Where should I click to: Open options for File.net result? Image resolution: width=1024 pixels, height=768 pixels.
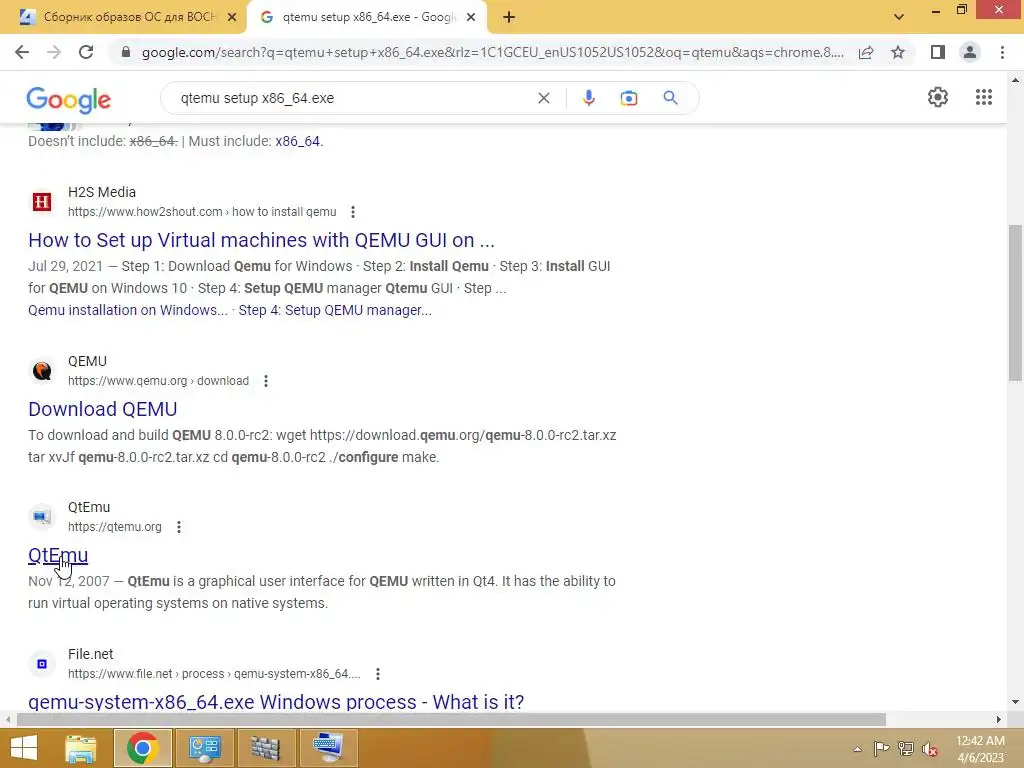377,674
